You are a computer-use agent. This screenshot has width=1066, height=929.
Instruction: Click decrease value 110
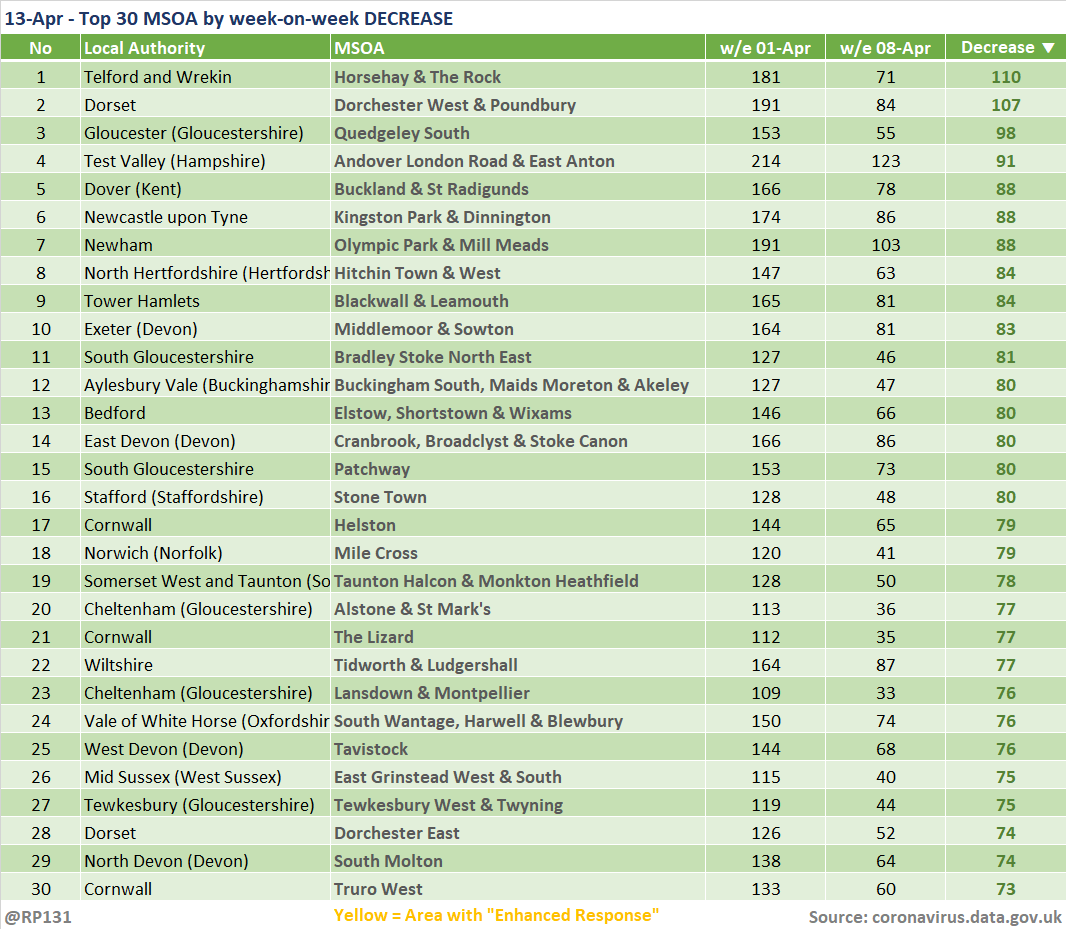point(1005,77)
